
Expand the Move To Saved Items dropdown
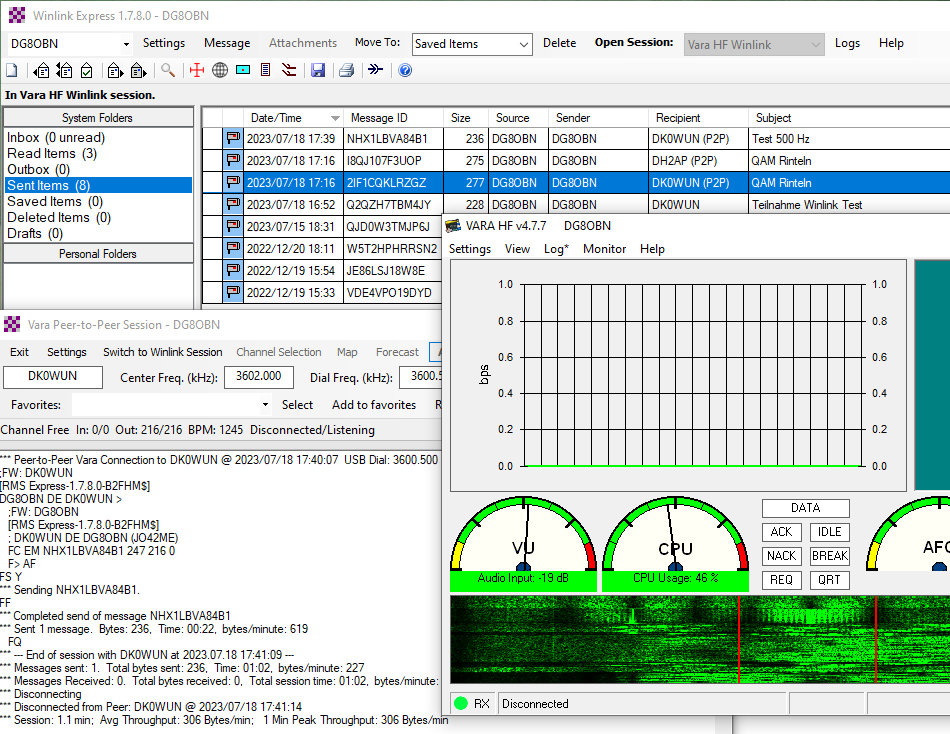pos(524,44)
